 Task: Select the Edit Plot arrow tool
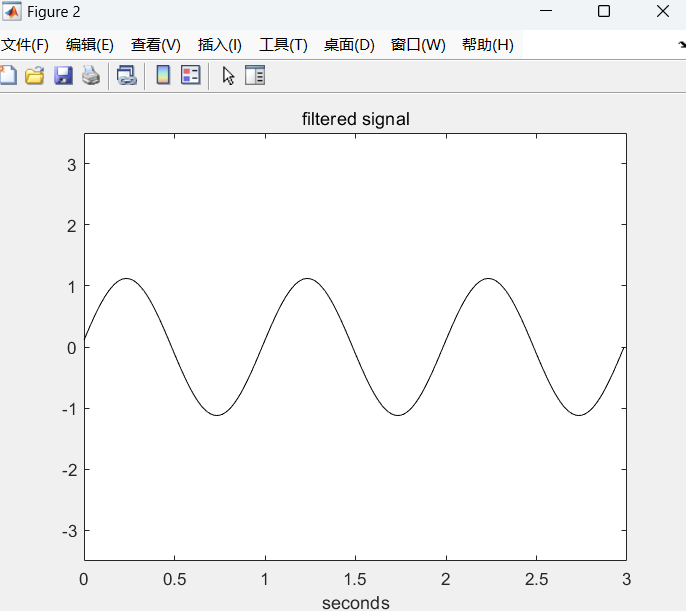pyautogui.click(x=228, y=76)
